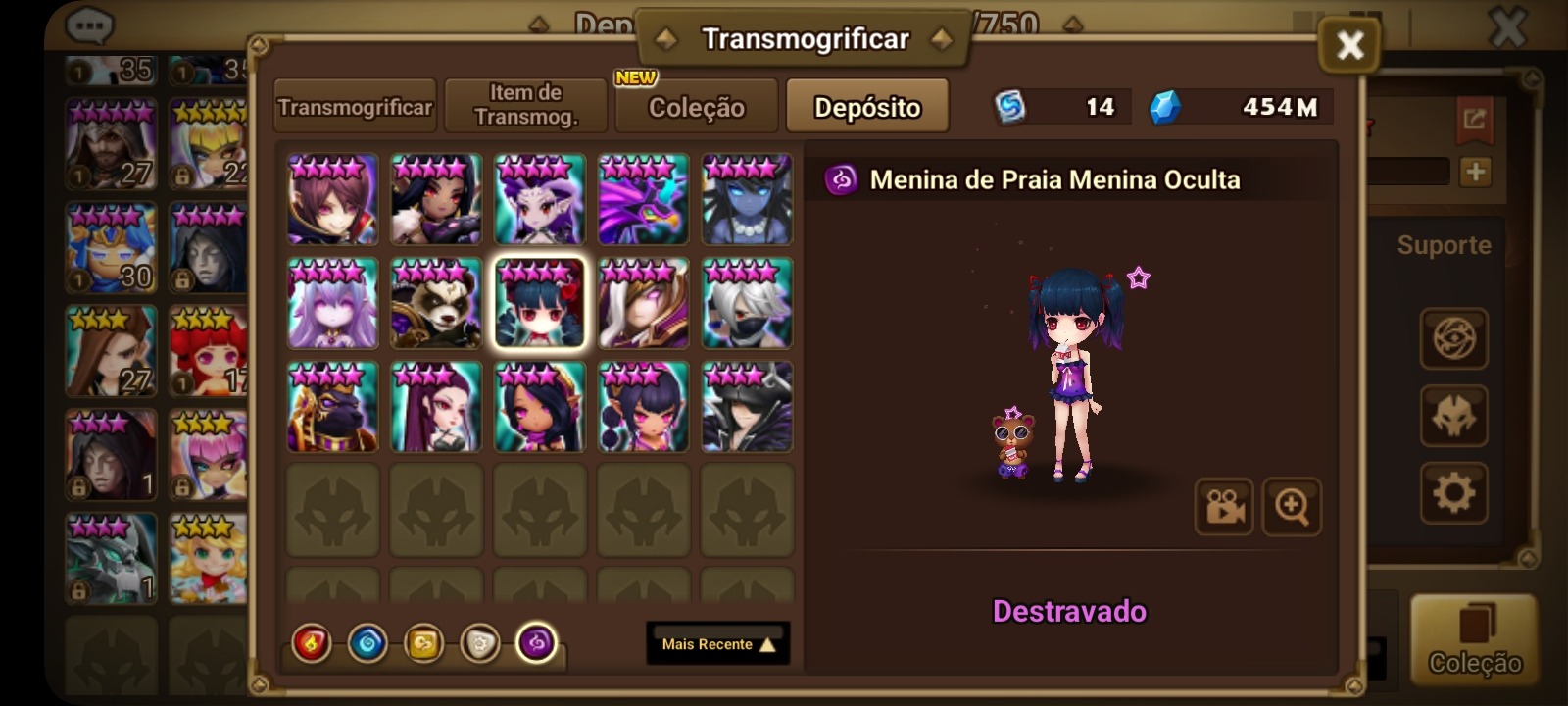Open the Item de Transmog. tab
1568x706 pixels.
click(x=526, y=106)
